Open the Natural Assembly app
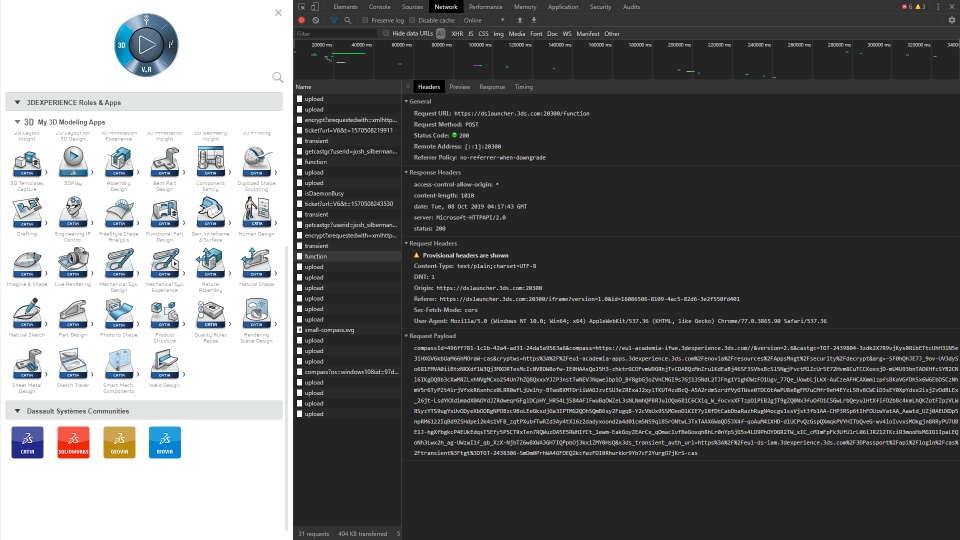The image size is (960, 540). coord(211,263)
